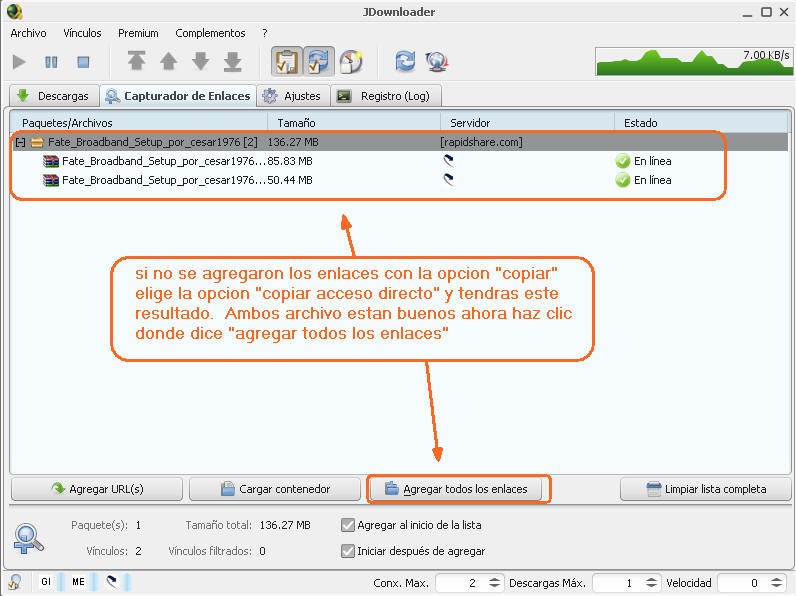The width and height of the screenshot is (796, 596).
Task: Click the globe update icon
Action: [x=437, y=61]
